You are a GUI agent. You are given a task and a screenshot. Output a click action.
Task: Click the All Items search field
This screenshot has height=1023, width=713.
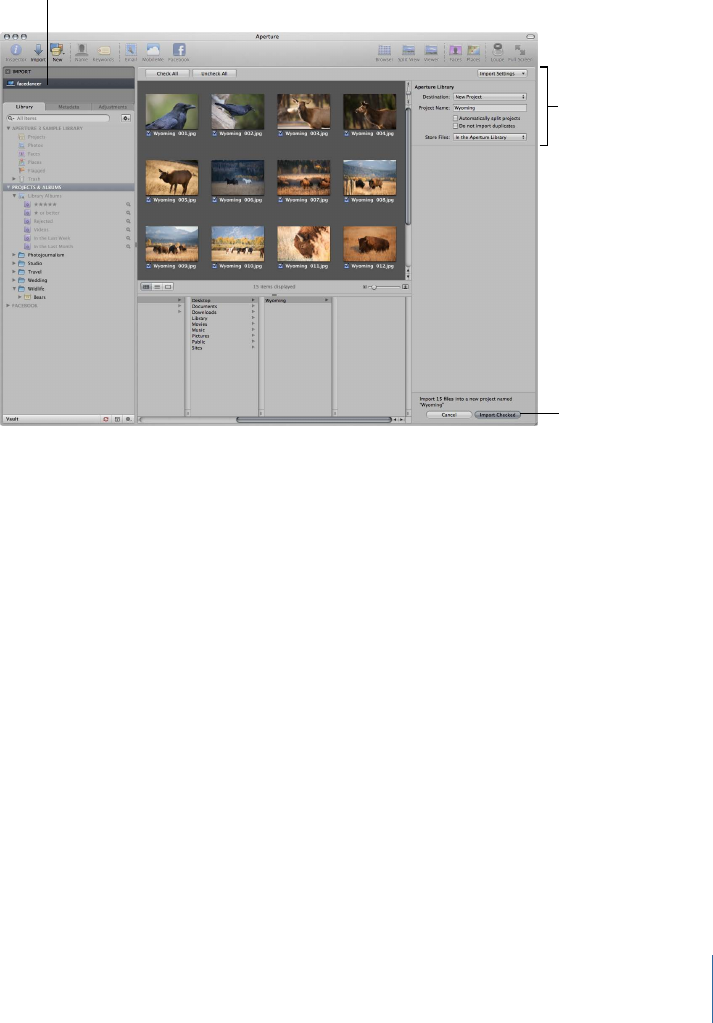[58, 118]
